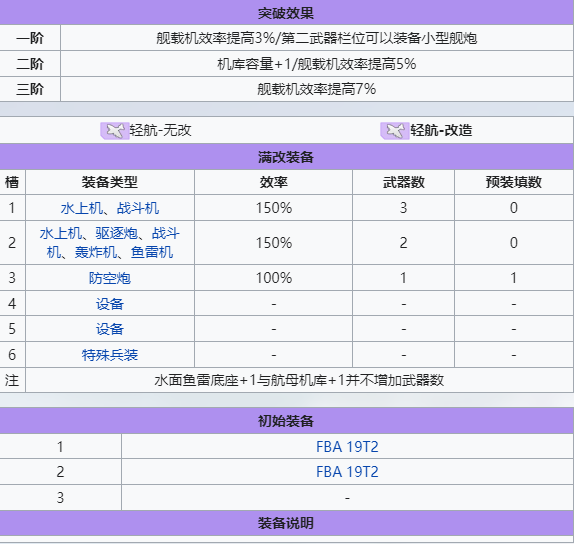Open the 水上机 link in slot 2
This screenshot has height=544, width=574.
tap(60, 233)
